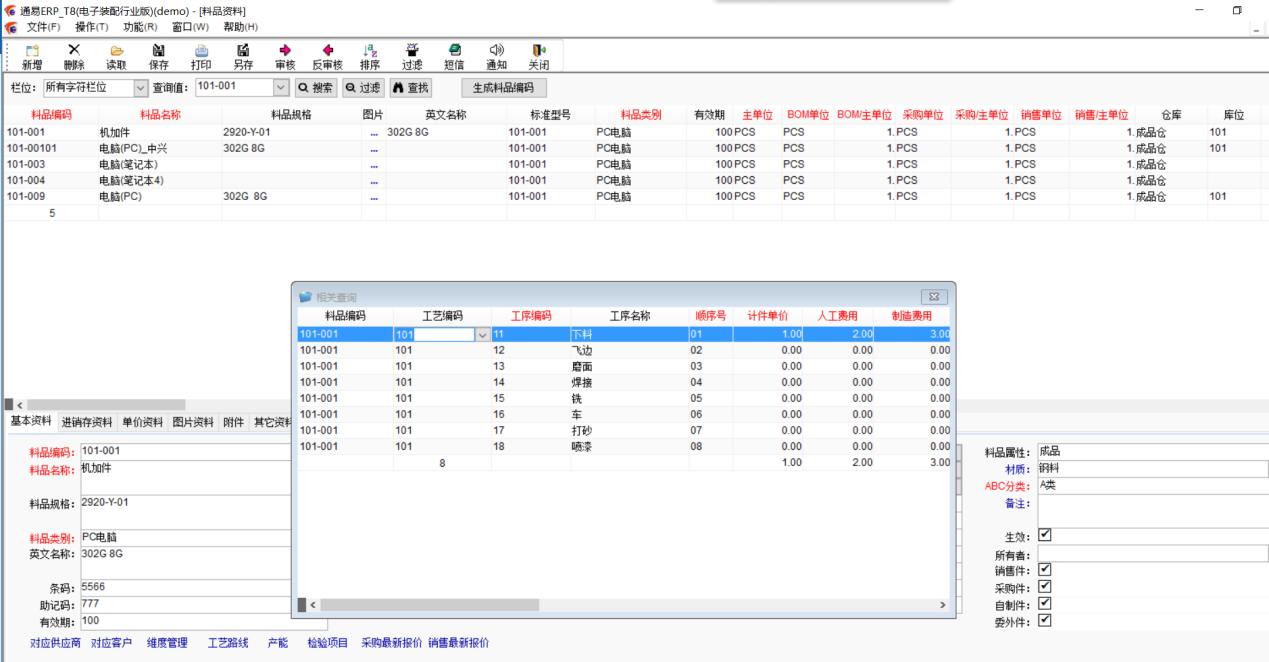Select the 喷漆 row in the dialog
Screen dimensions: 1269x662
[623, 446]
